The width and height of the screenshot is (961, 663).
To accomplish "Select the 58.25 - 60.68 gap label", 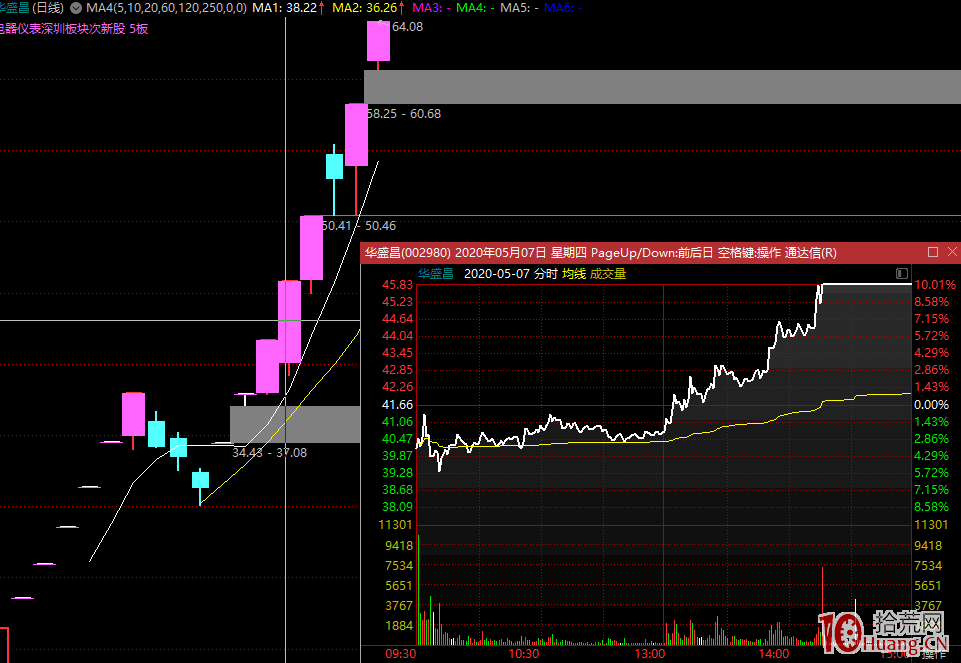I will tap(404, 114).
